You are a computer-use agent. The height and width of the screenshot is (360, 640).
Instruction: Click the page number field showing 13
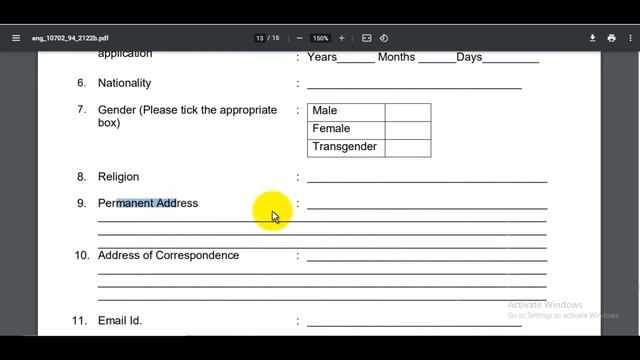[x=260, y=38]
